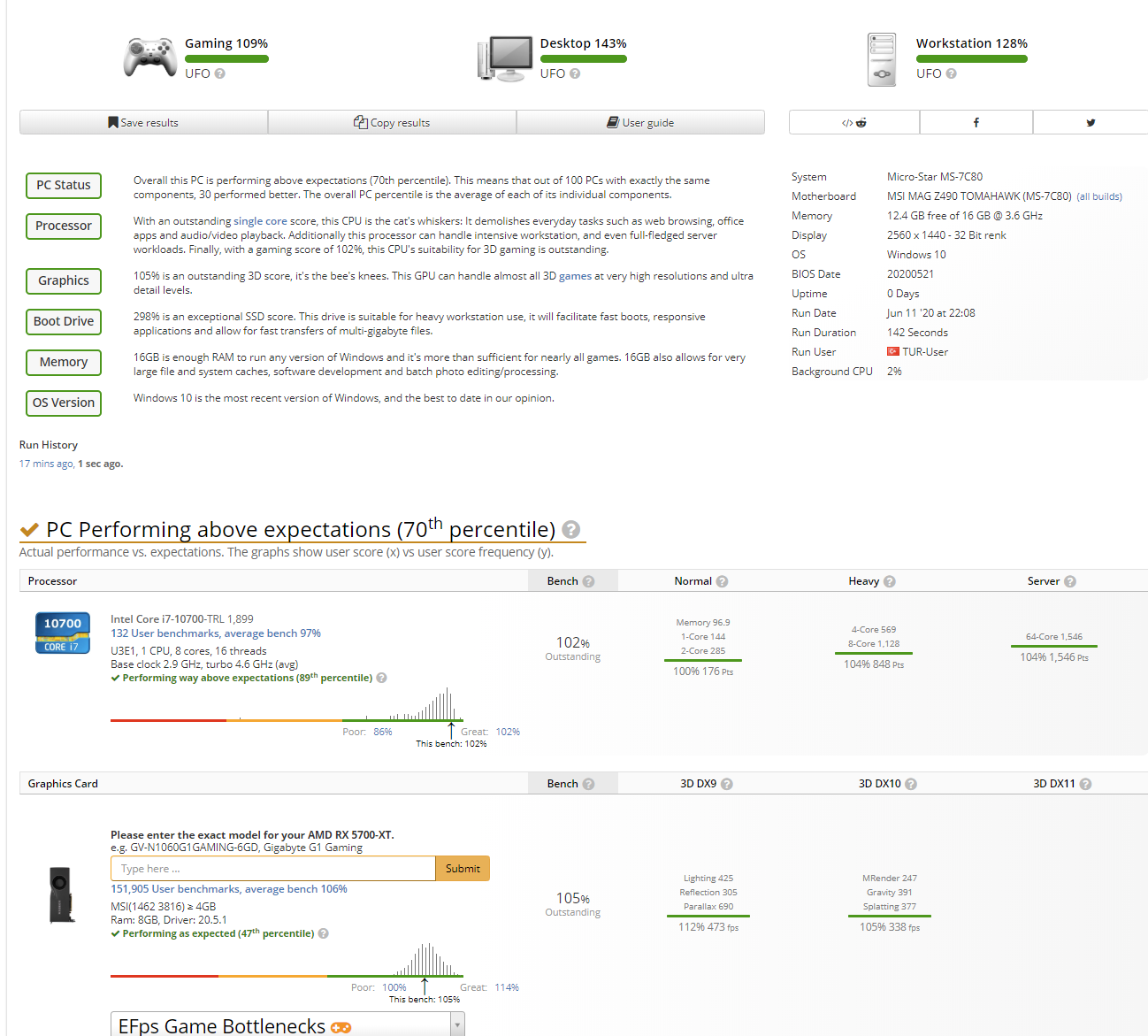Jump to Boot Drive section

pyautogui.click(x=64, y=322)
